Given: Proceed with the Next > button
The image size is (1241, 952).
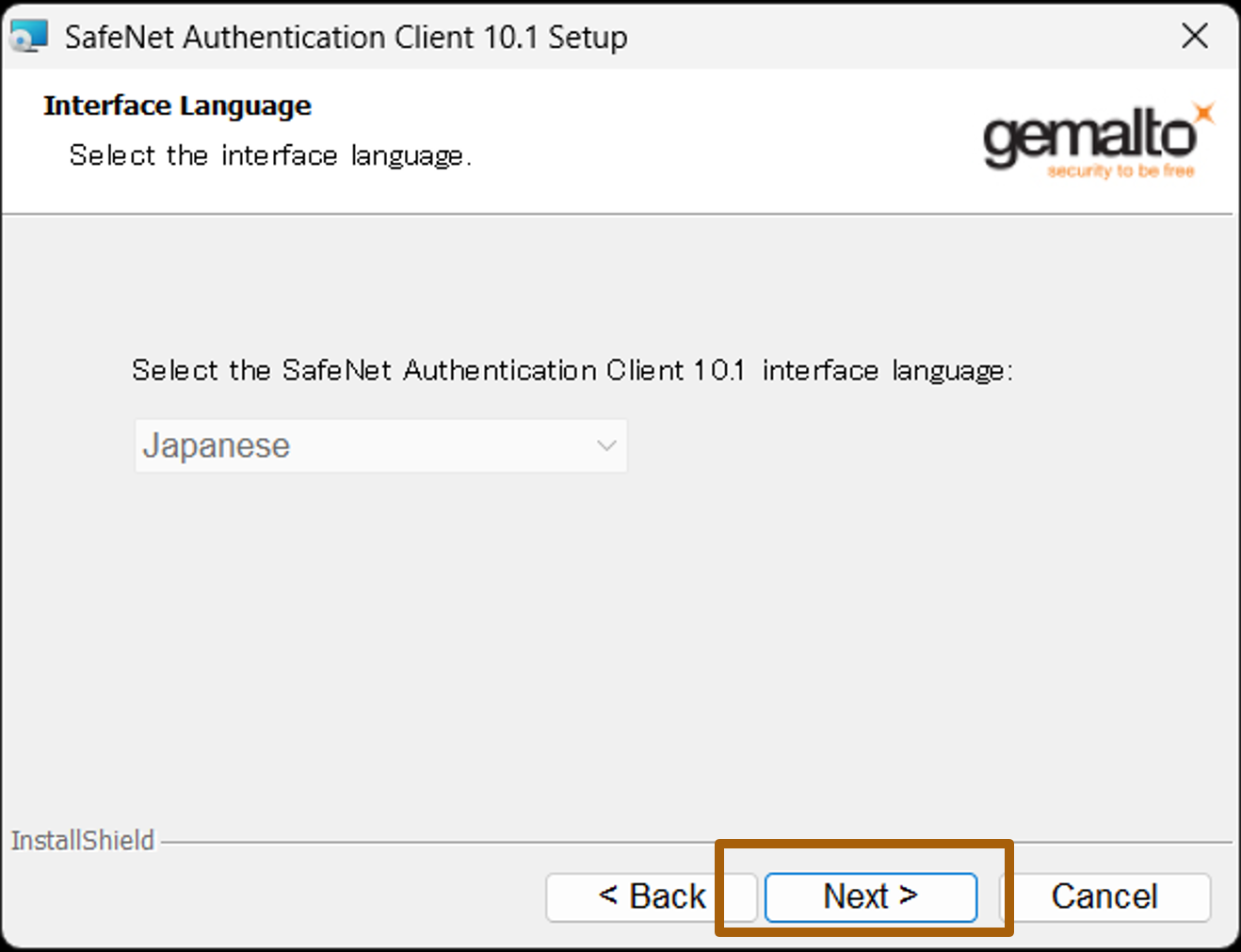Looking at the screenshot, I should 871,896.
